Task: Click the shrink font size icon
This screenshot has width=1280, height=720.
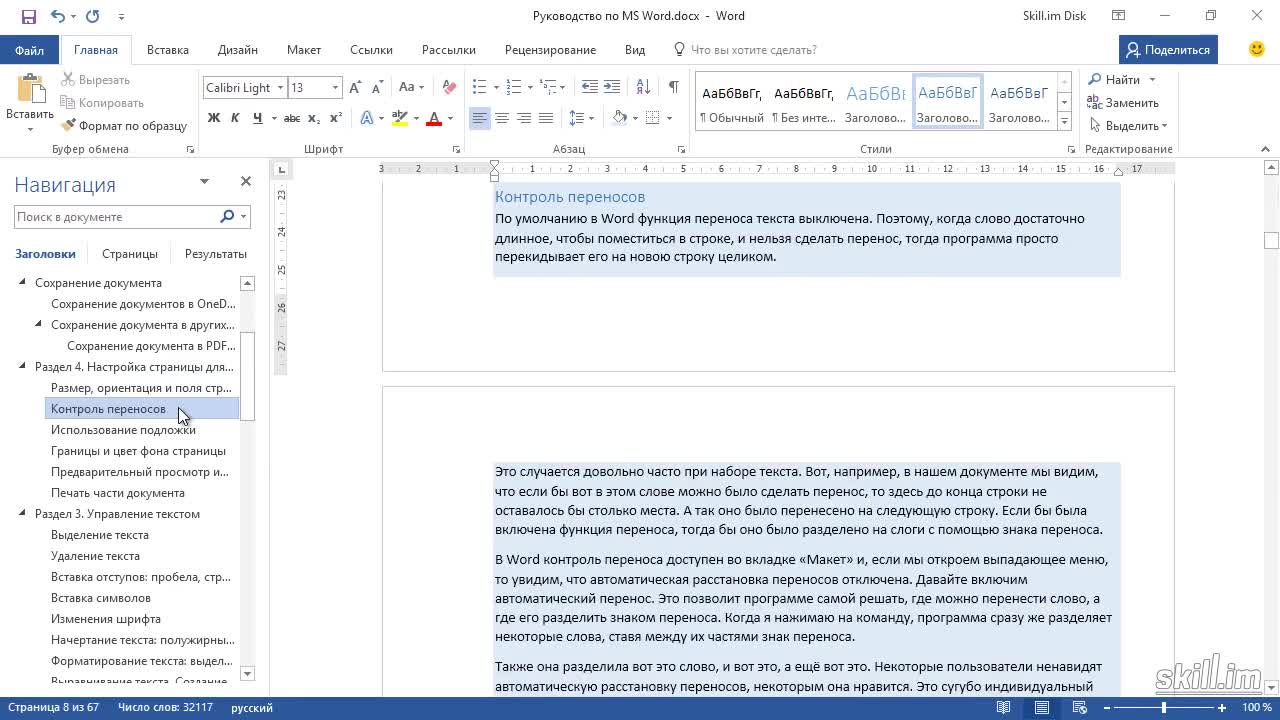Action: pyautogui.click(x=378, y=88)
